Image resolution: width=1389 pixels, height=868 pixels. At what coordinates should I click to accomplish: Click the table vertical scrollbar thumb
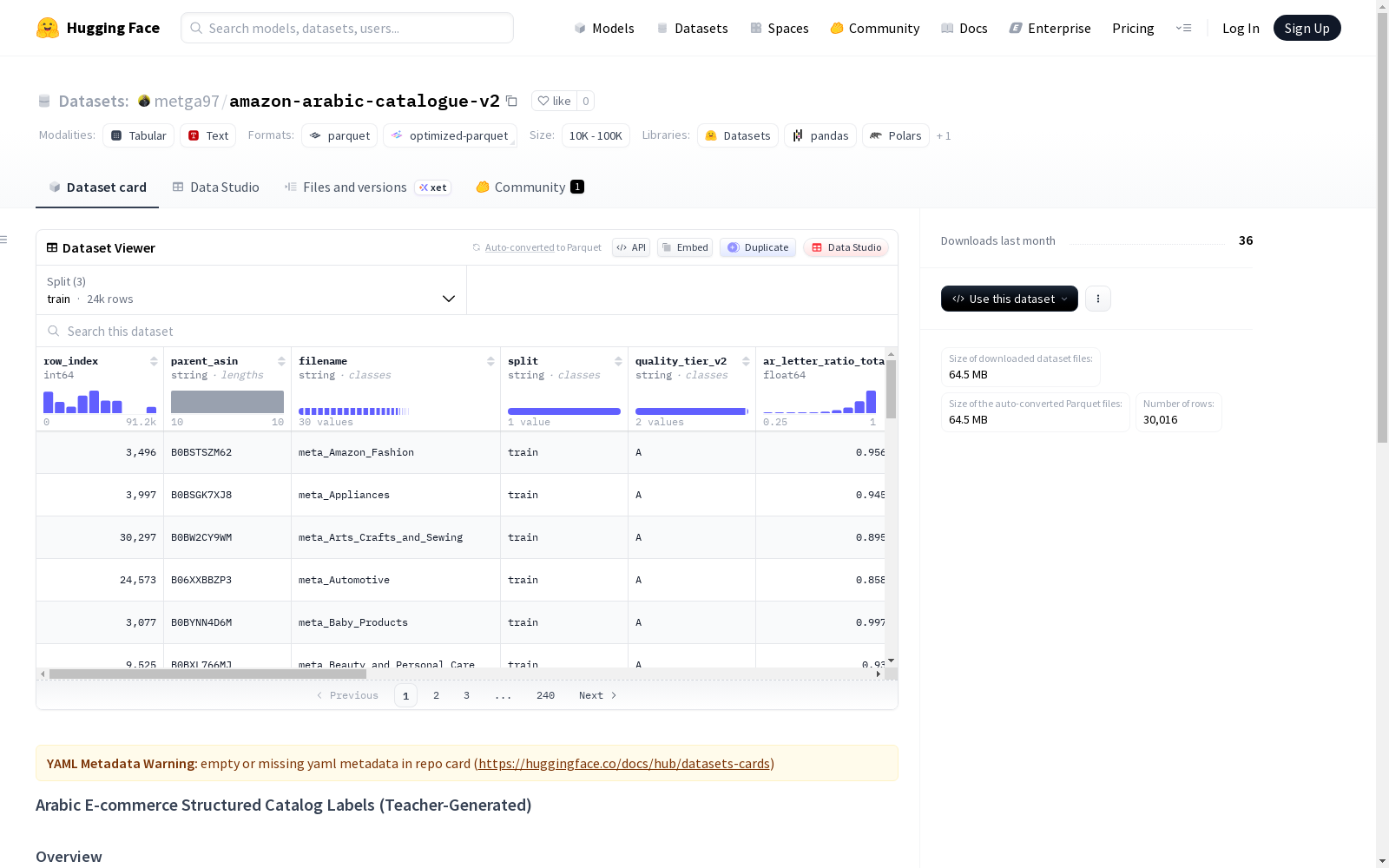[891, 389]
